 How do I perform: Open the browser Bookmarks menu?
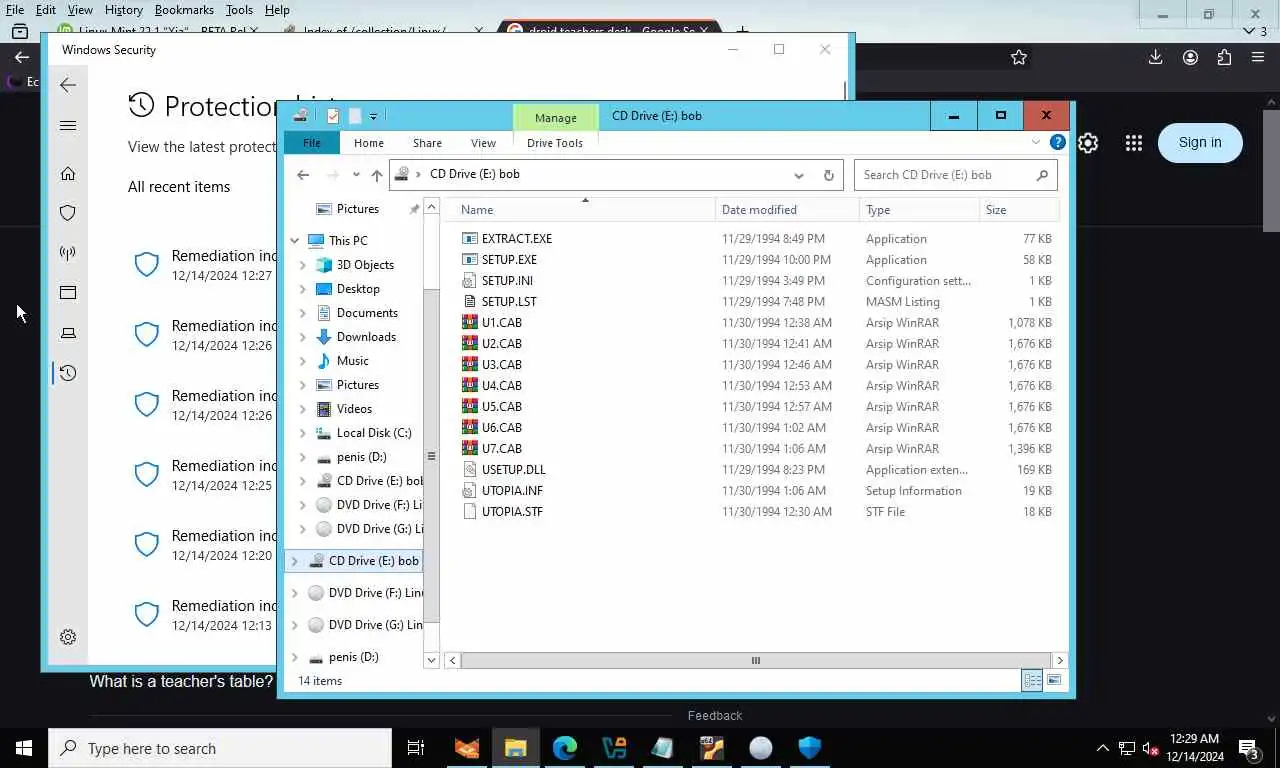click(x=184, y=10)
